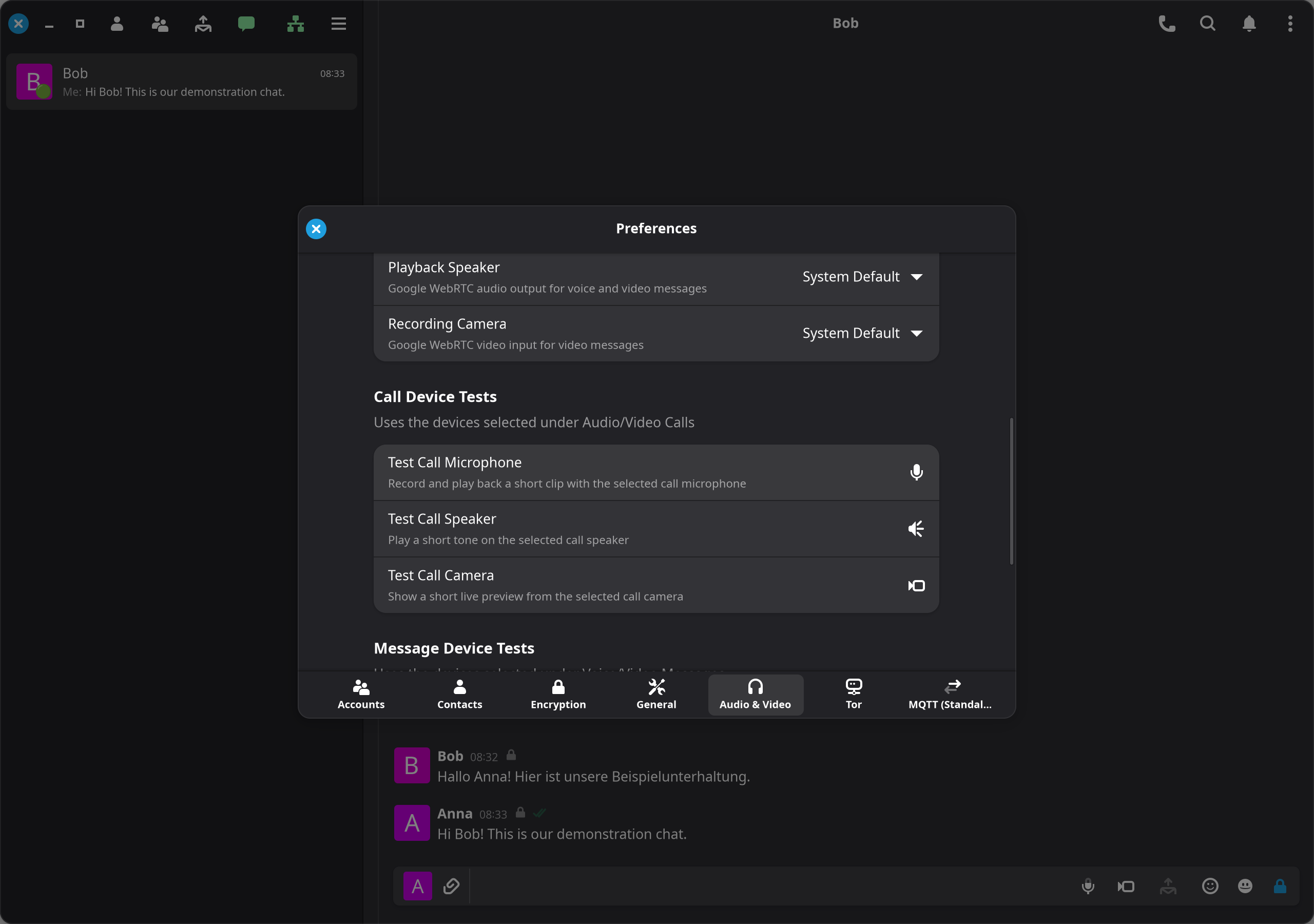Click the filled smiley face icon

pos(1245,886)
